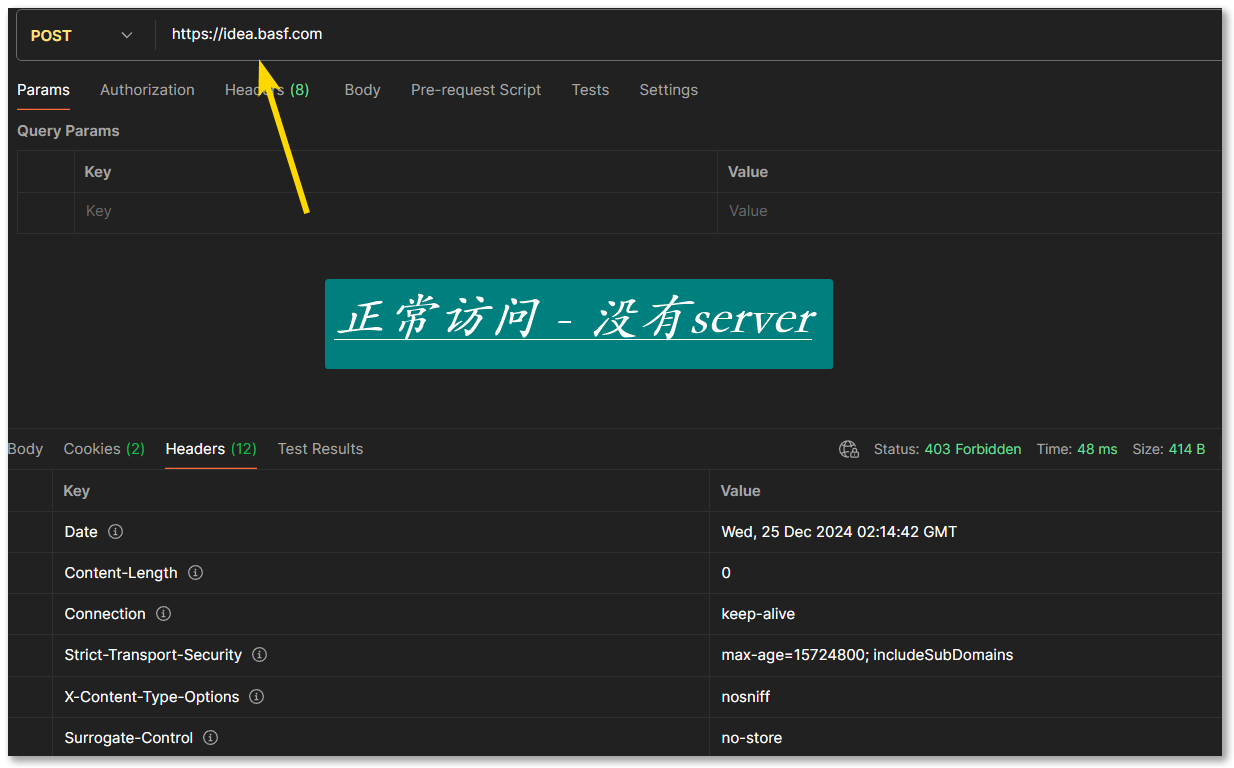Go to the Settings tab
This screenshot has height=768, width=1234.
668,90
